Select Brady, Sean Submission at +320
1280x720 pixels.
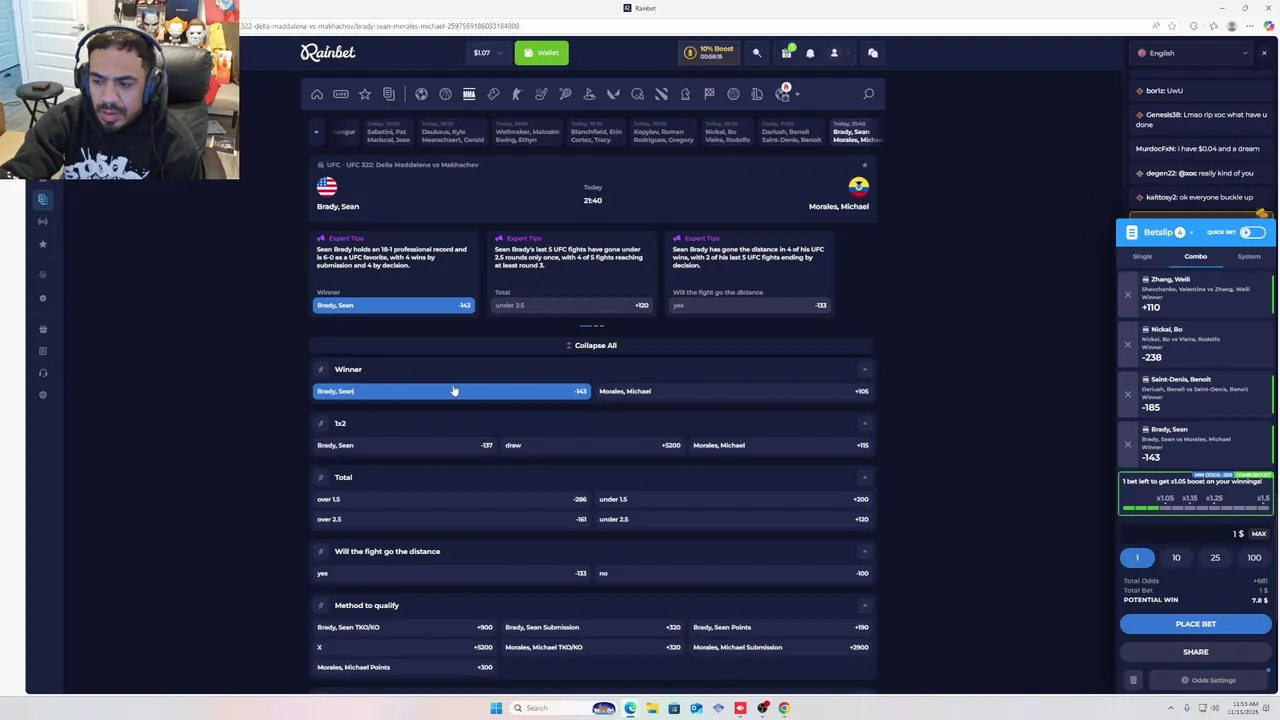coord(592,627)
